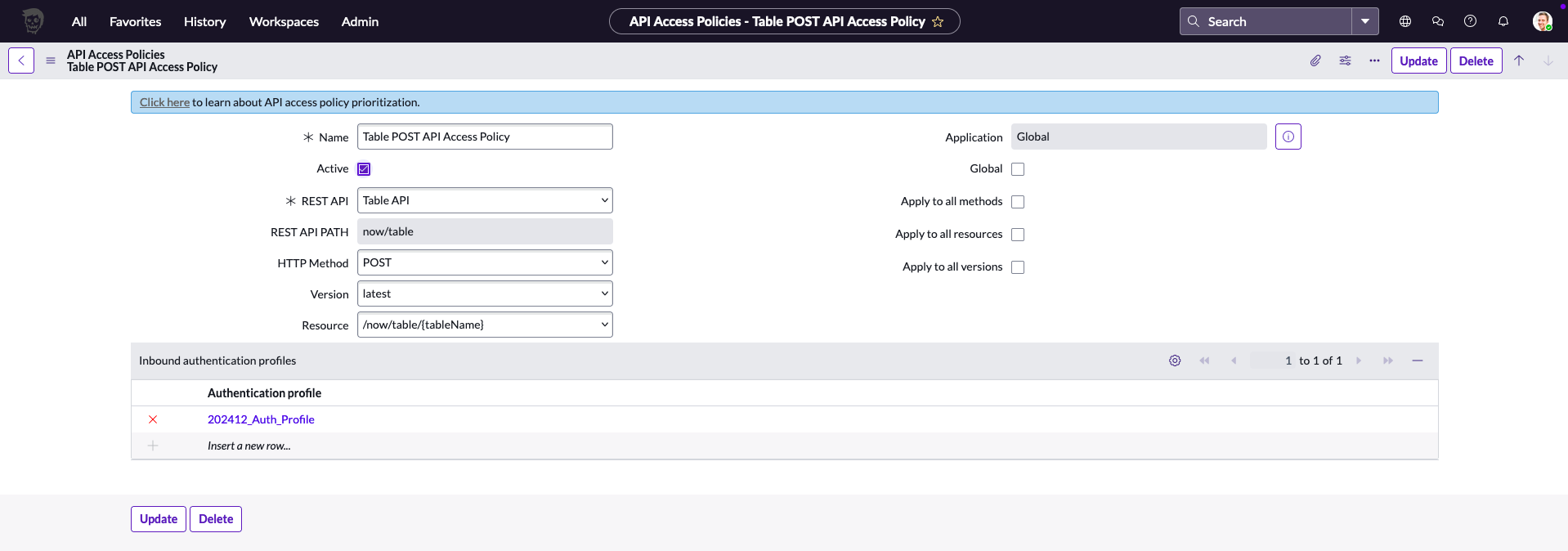
Task: Check Apply to all versions
Action: [1018, 267]
